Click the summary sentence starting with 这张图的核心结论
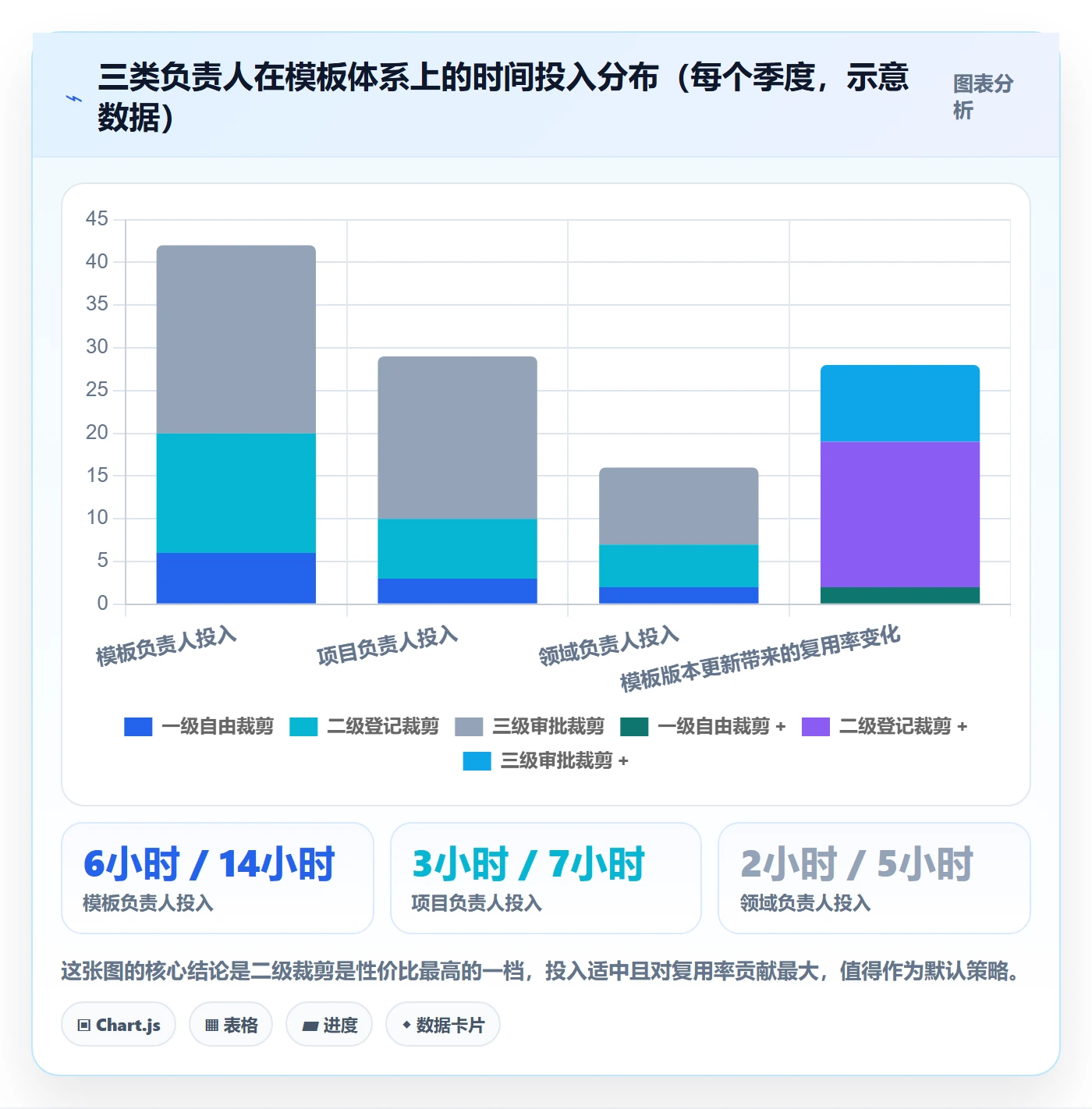The width and height of the screenshot is (1092, 1109). click(x=540, y=971)
